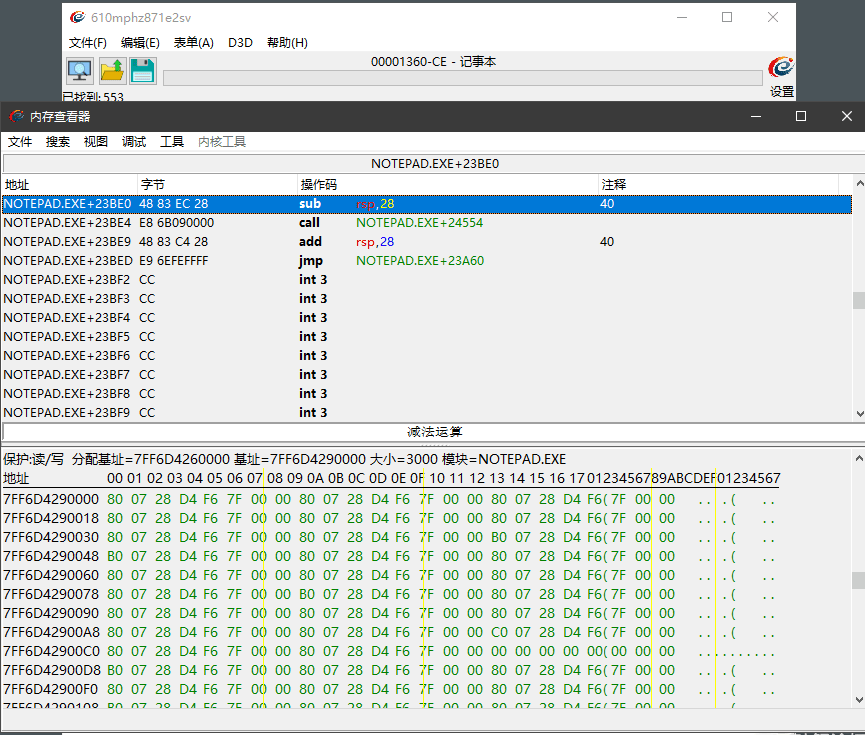Open the process selector computer icon
The height and width of the screenshot is (735, 865).
click(80, 71)
